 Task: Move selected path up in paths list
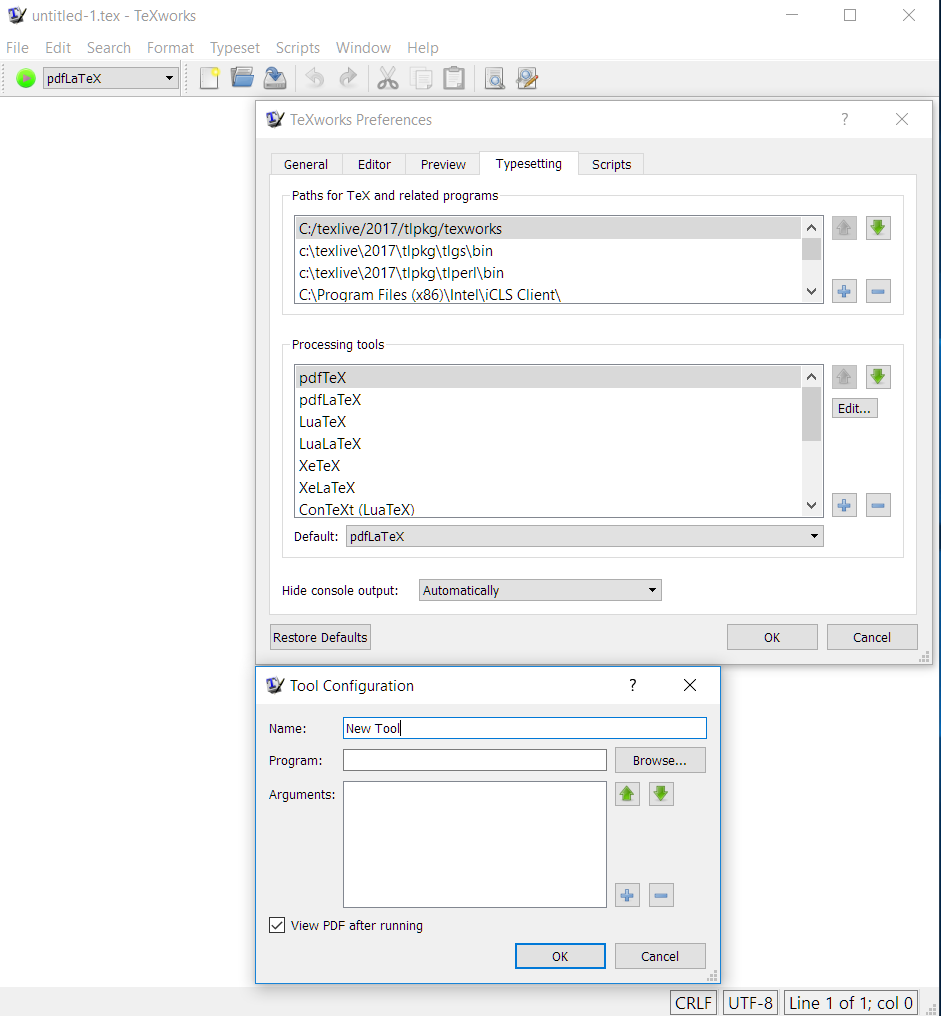844,228
